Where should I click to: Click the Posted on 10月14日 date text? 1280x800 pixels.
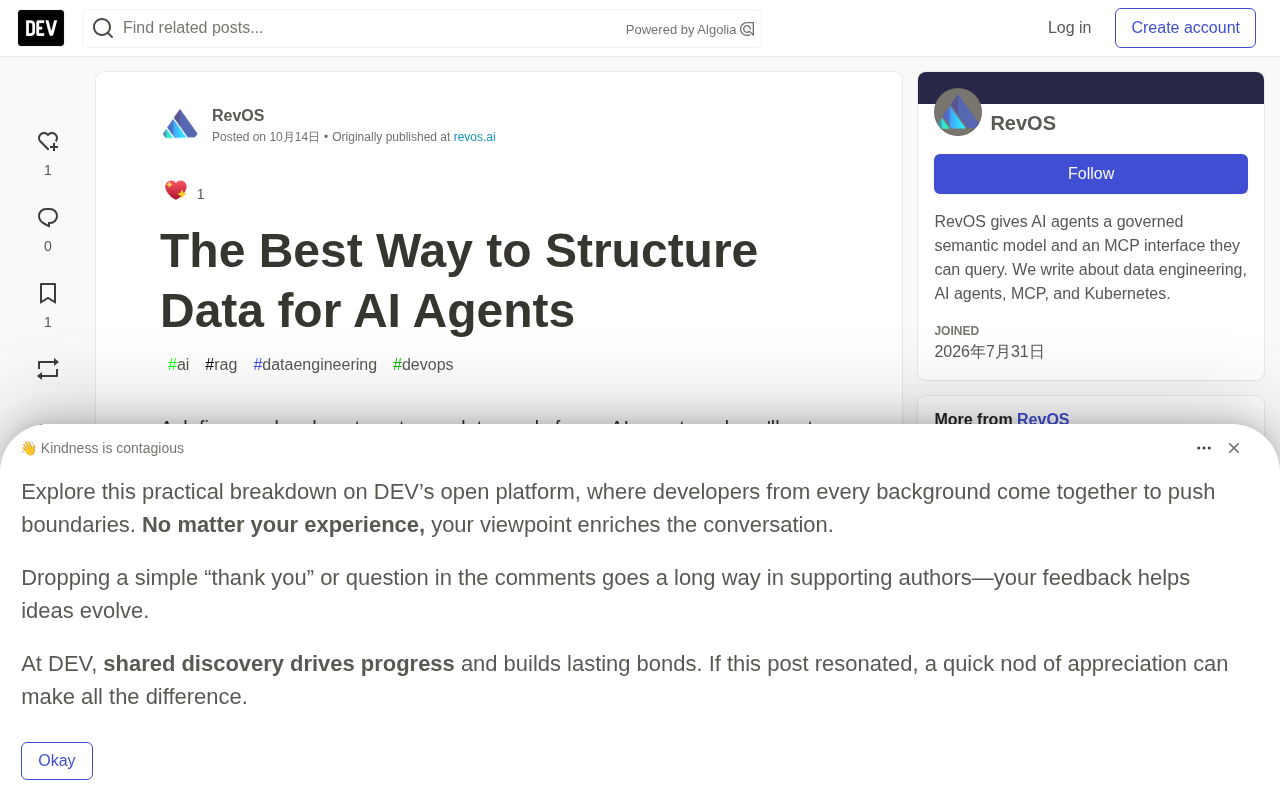(x=266, y=137)
